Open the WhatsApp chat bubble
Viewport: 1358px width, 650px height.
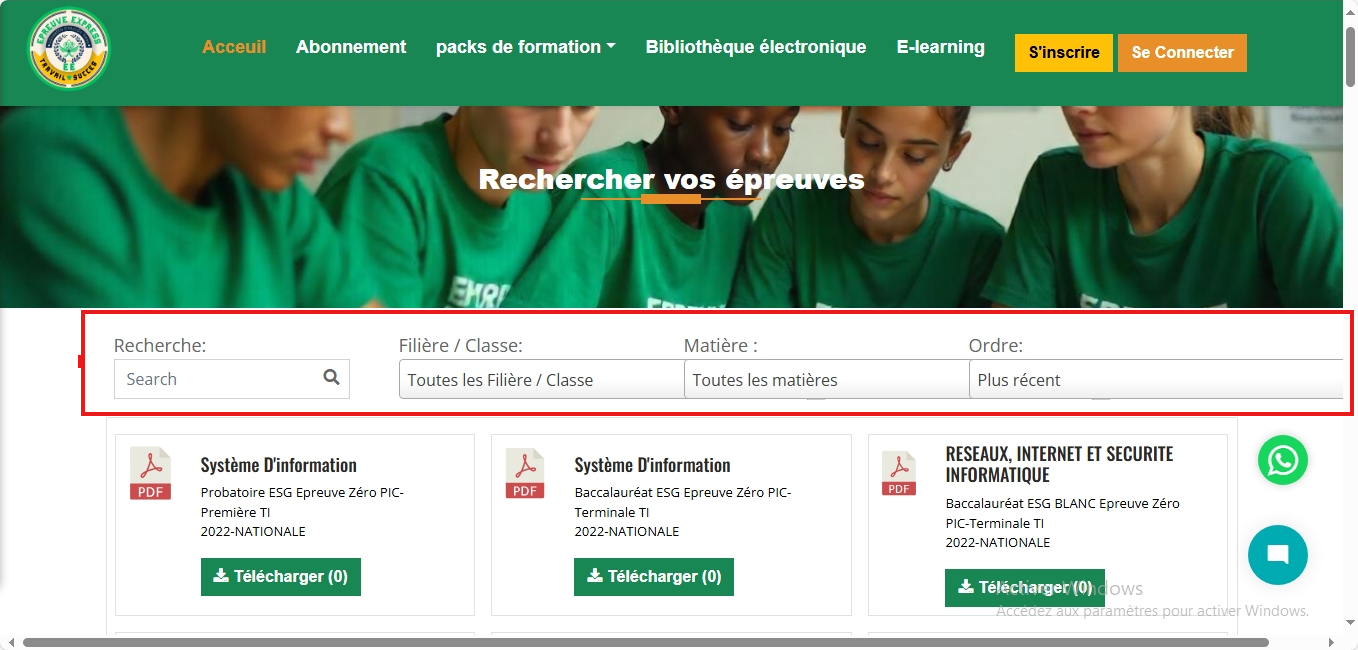point(1283,460)
